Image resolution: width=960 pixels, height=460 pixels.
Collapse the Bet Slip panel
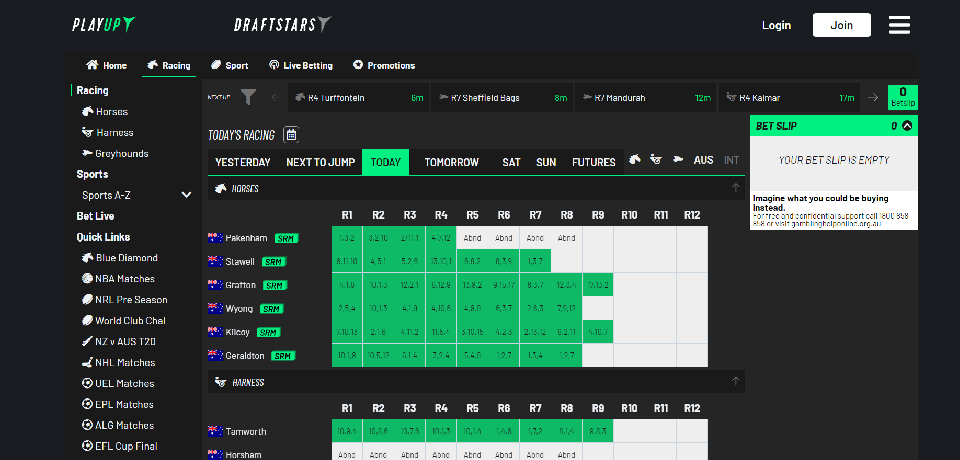(x=907, y=126)
